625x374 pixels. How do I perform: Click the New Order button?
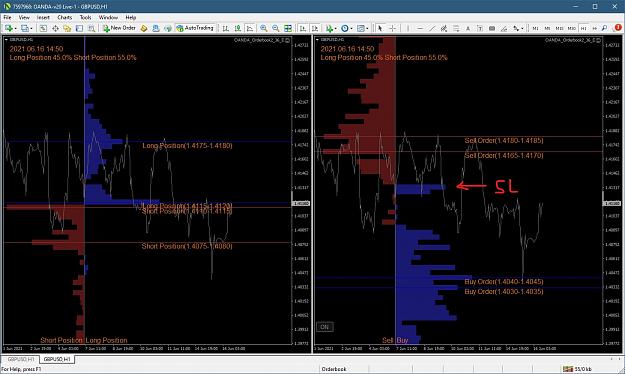pyautogui.click(x=119, y=28)
